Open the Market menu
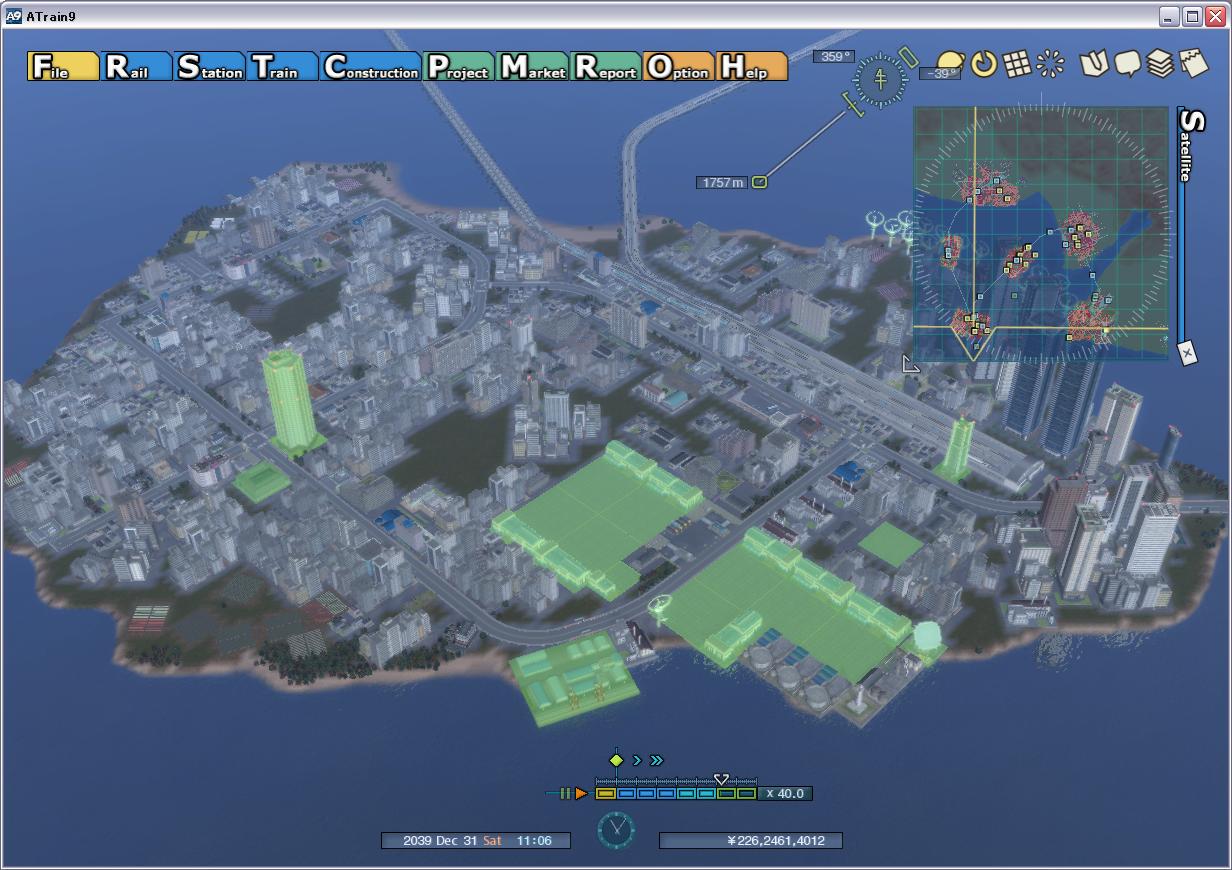The height and width of the screenshot is (870, 1232). pos(532,66)
